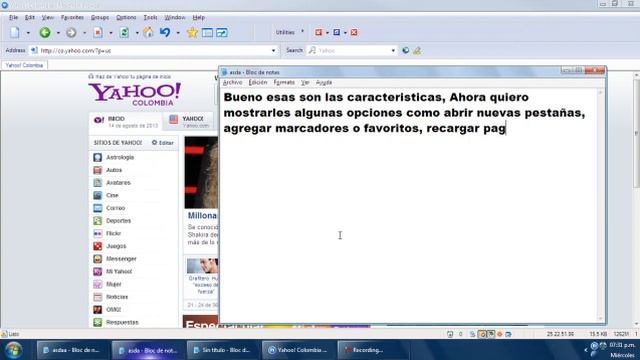Select the INICIO tab on Yahoo page
The height and width of the screenshot is (360, 640).
[125, 122]
